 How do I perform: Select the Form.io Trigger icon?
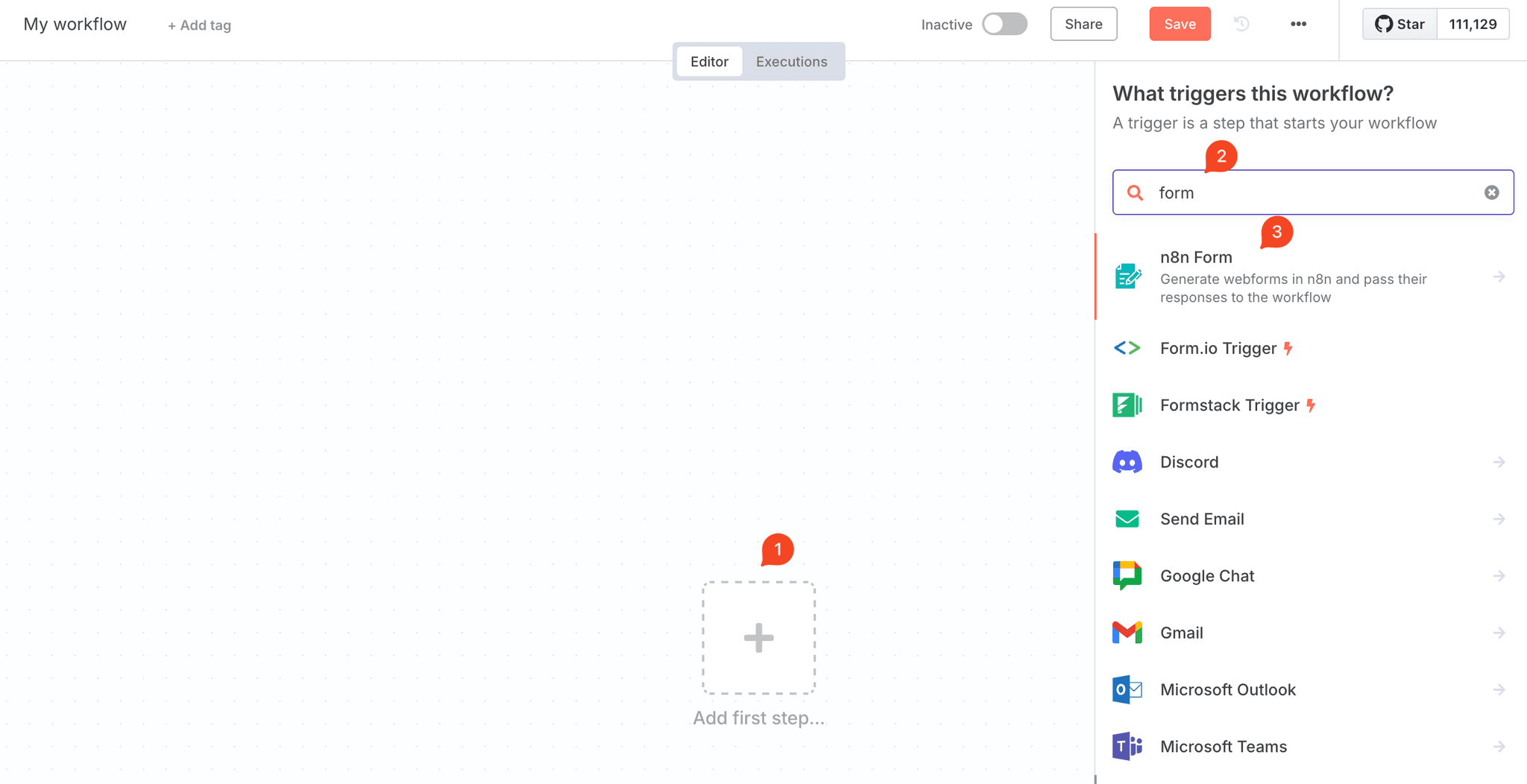pos(1127,348)
